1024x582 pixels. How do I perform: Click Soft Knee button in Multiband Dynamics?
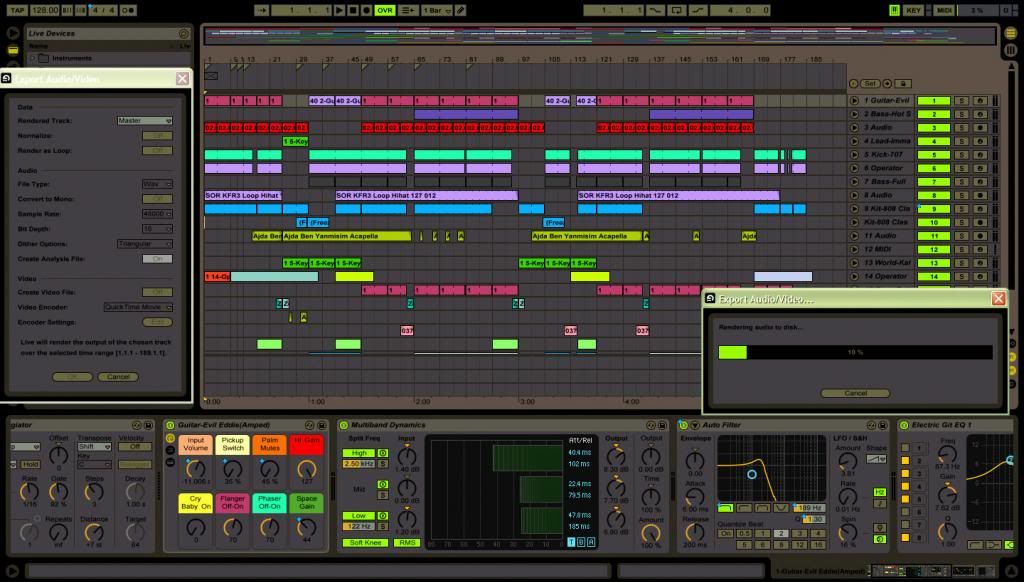click(x=365, y=543)
